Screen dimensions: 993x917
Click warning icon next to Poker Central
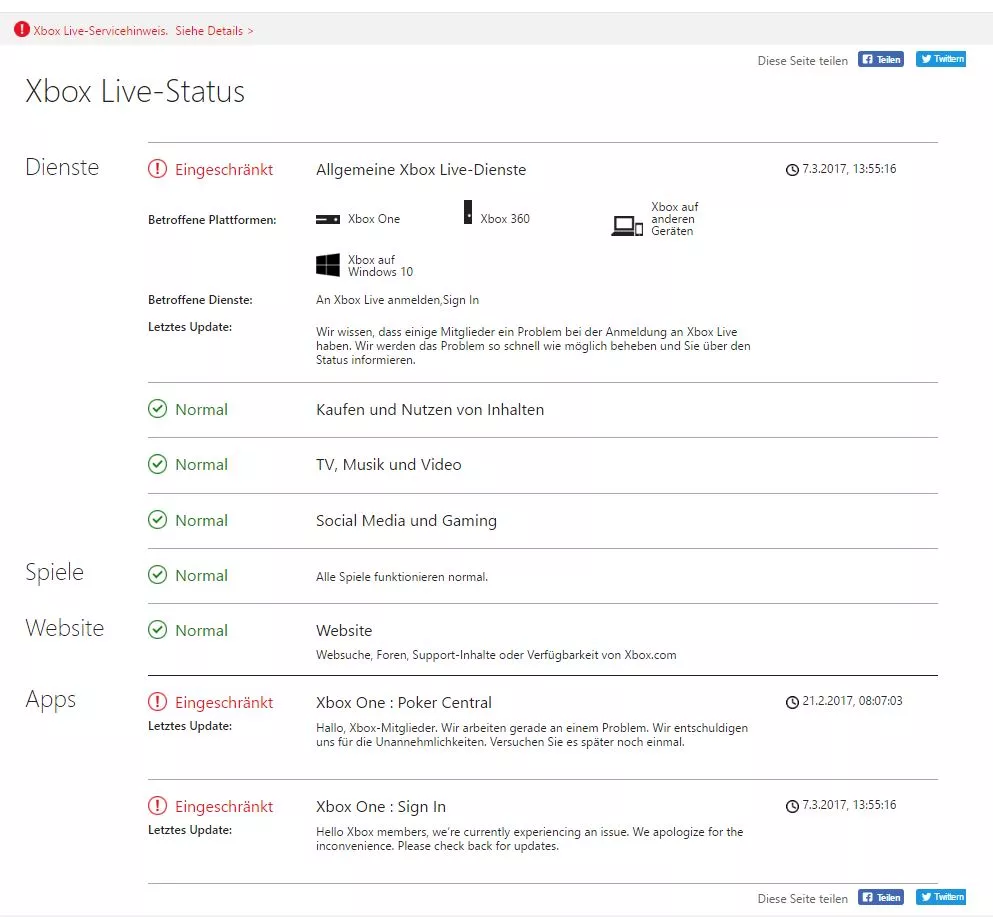158,702
